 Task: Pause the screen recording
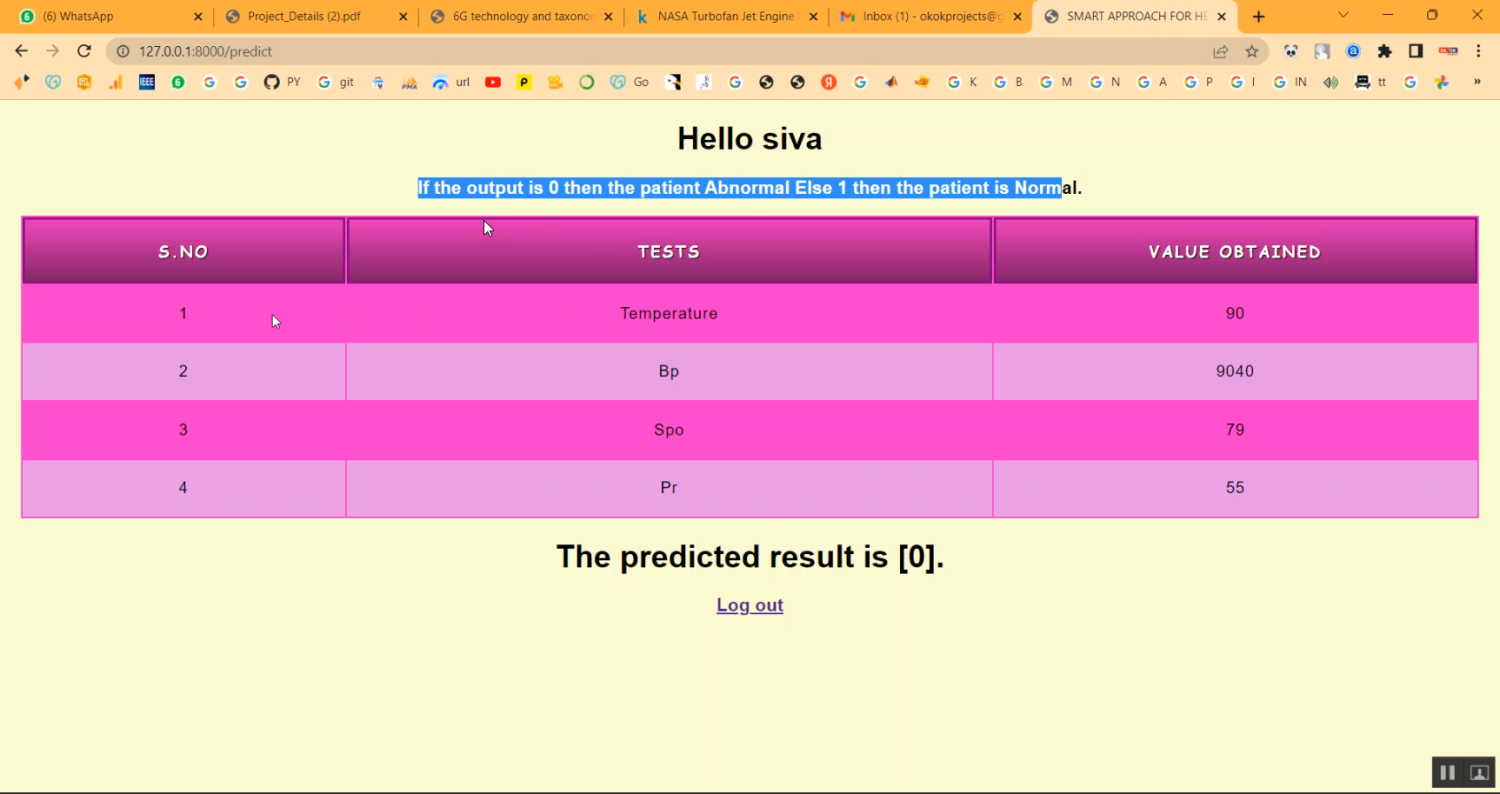tap(1446, 772)
